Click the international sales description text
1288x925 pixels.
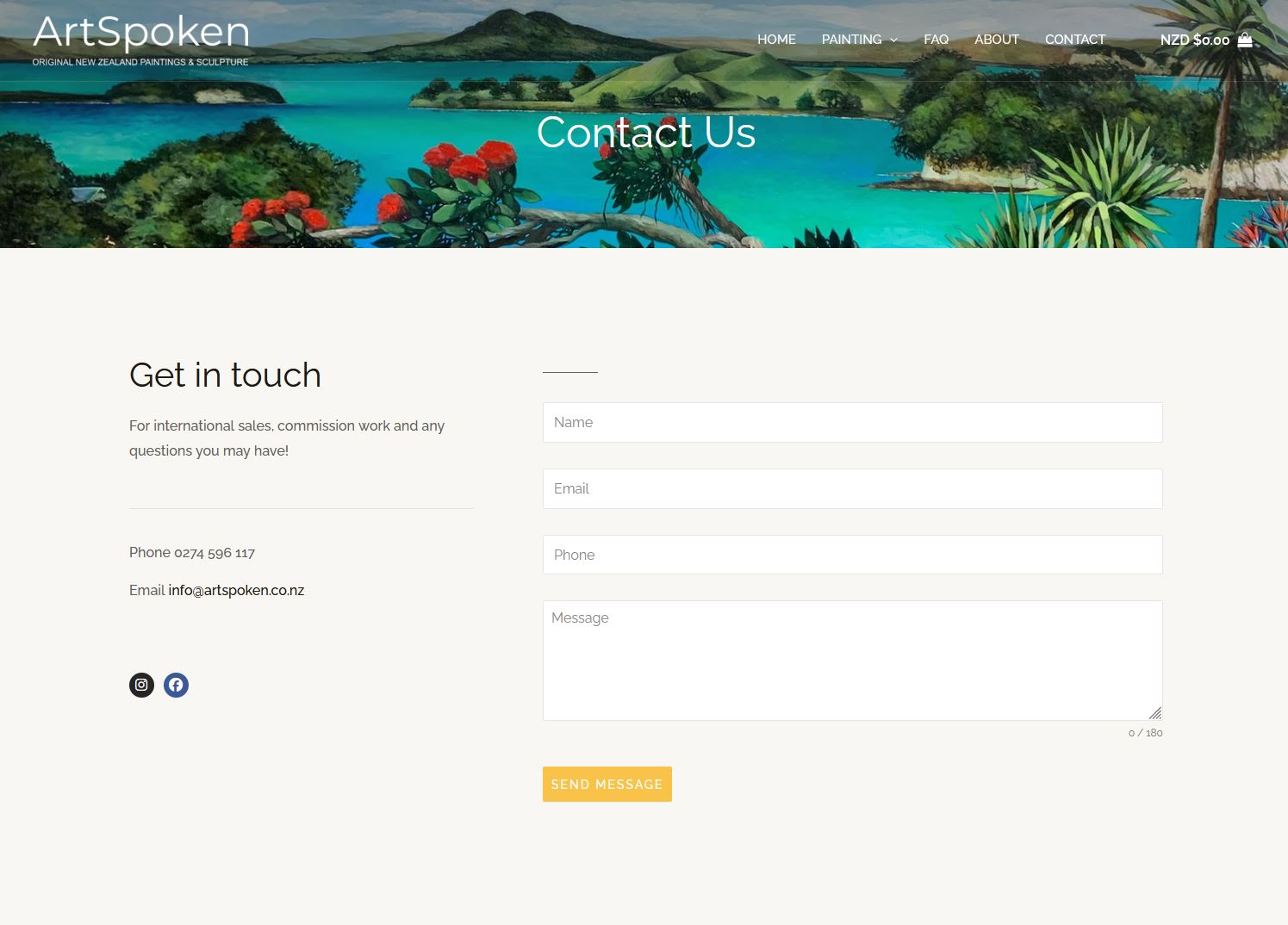[x=287, y=438]
